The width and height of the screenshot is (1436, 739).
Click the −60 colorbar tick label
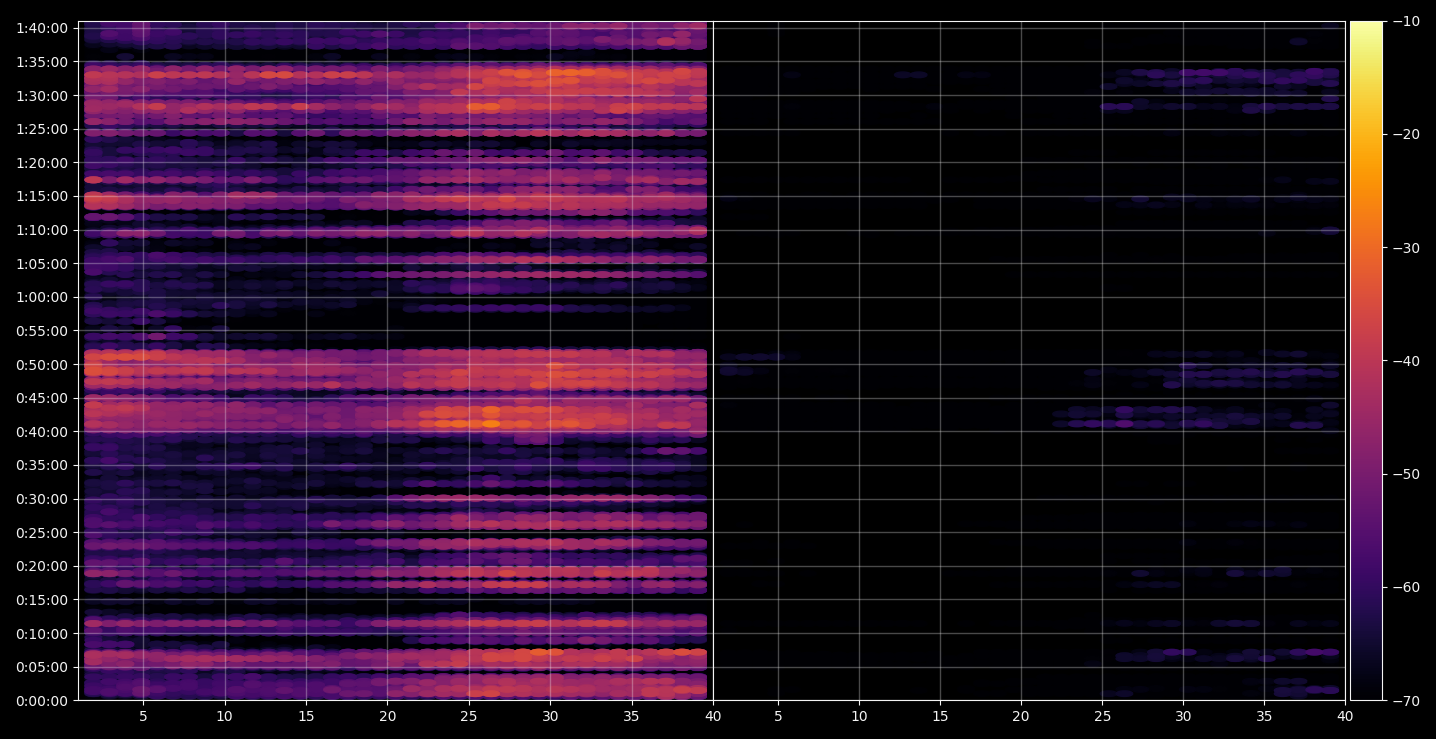coord(1406,587)
